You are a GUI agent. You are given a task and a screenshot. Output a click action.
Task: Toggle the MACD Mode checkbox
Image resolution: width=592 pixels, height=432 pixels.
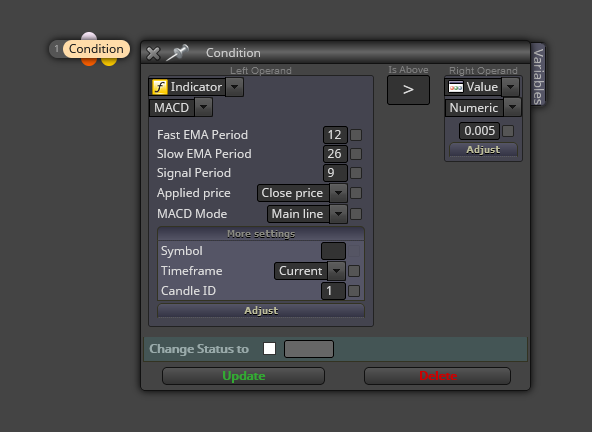356,214
